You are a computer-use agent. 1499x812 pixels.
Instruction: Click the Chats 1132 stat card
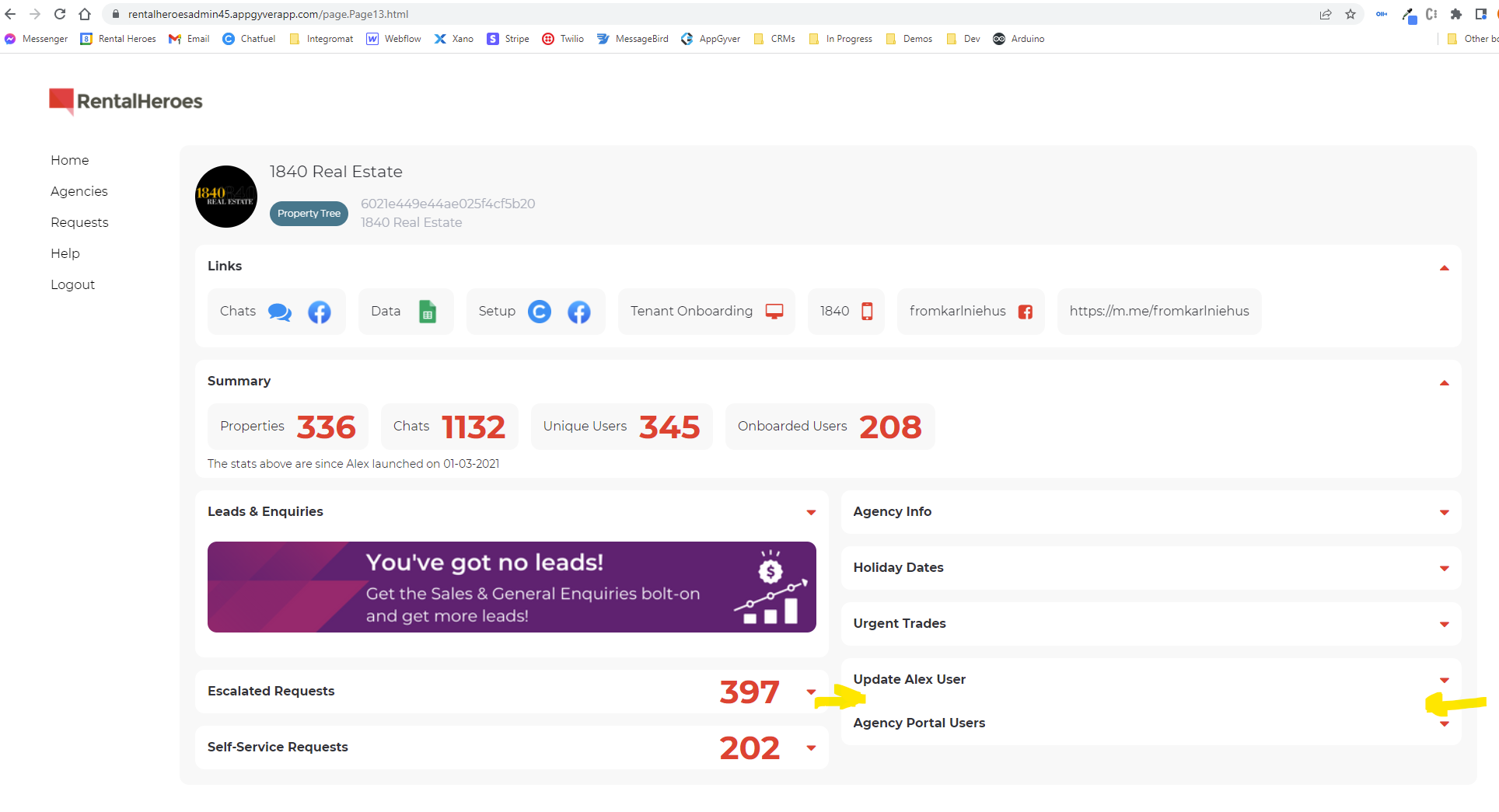coord(449,427)
